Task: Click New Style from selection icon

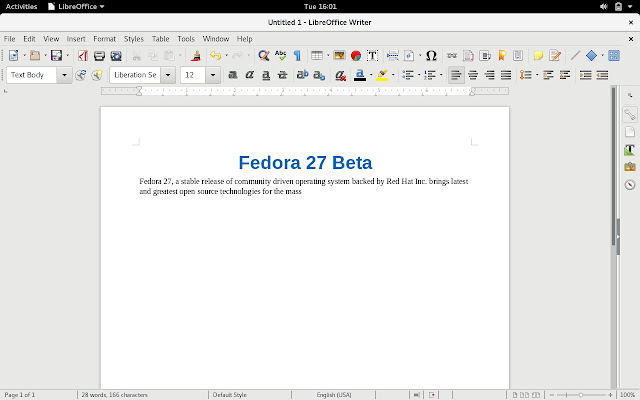Action: pos(97,75)
